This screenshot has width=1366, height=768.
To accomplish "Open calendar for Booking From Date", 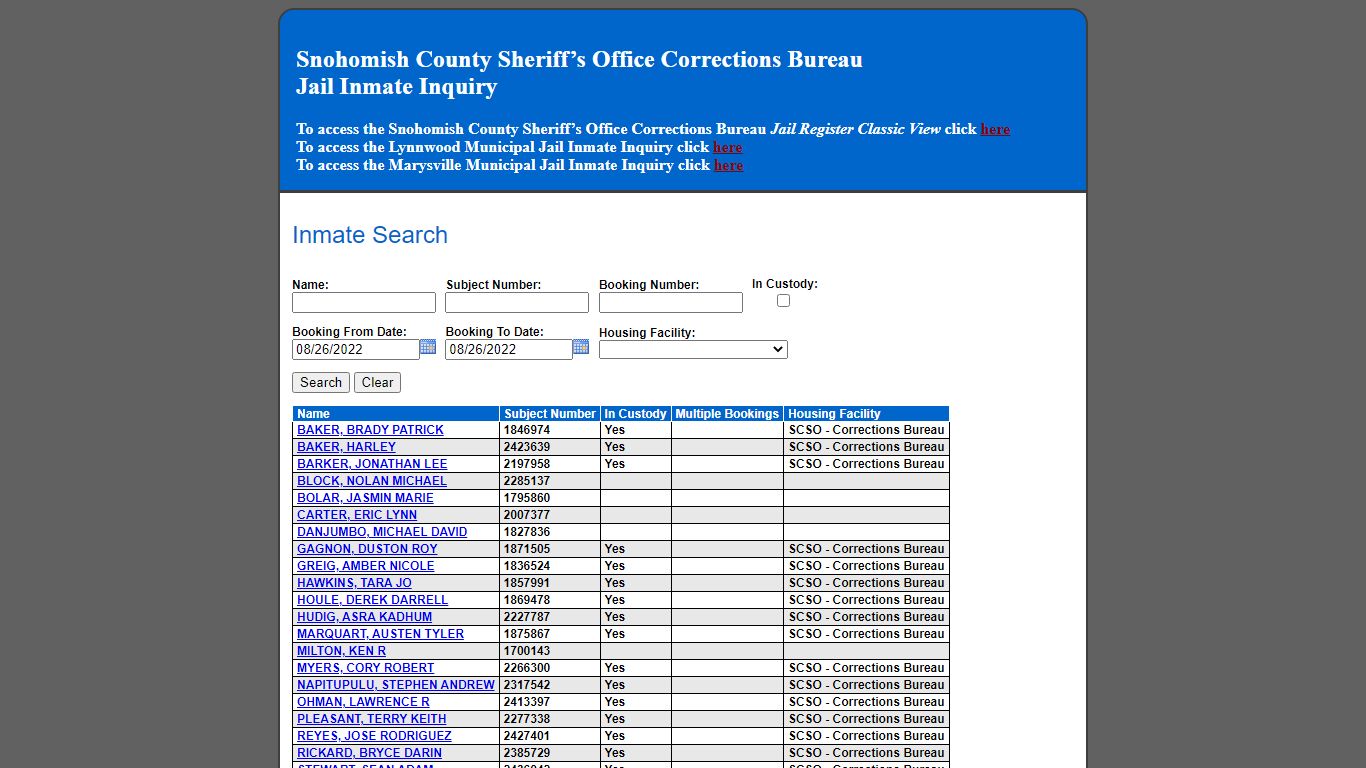I will 428,347.
